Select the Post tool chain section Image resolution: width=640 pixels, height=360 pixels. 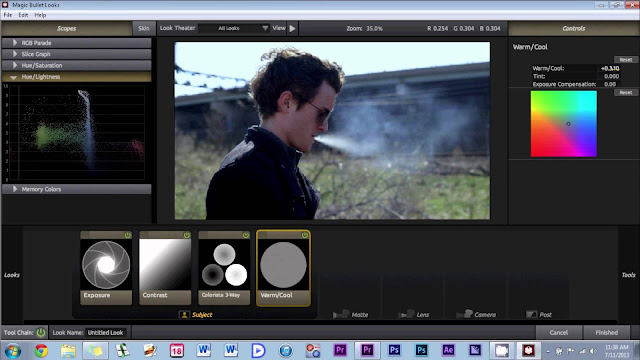(x=539, y=315)
